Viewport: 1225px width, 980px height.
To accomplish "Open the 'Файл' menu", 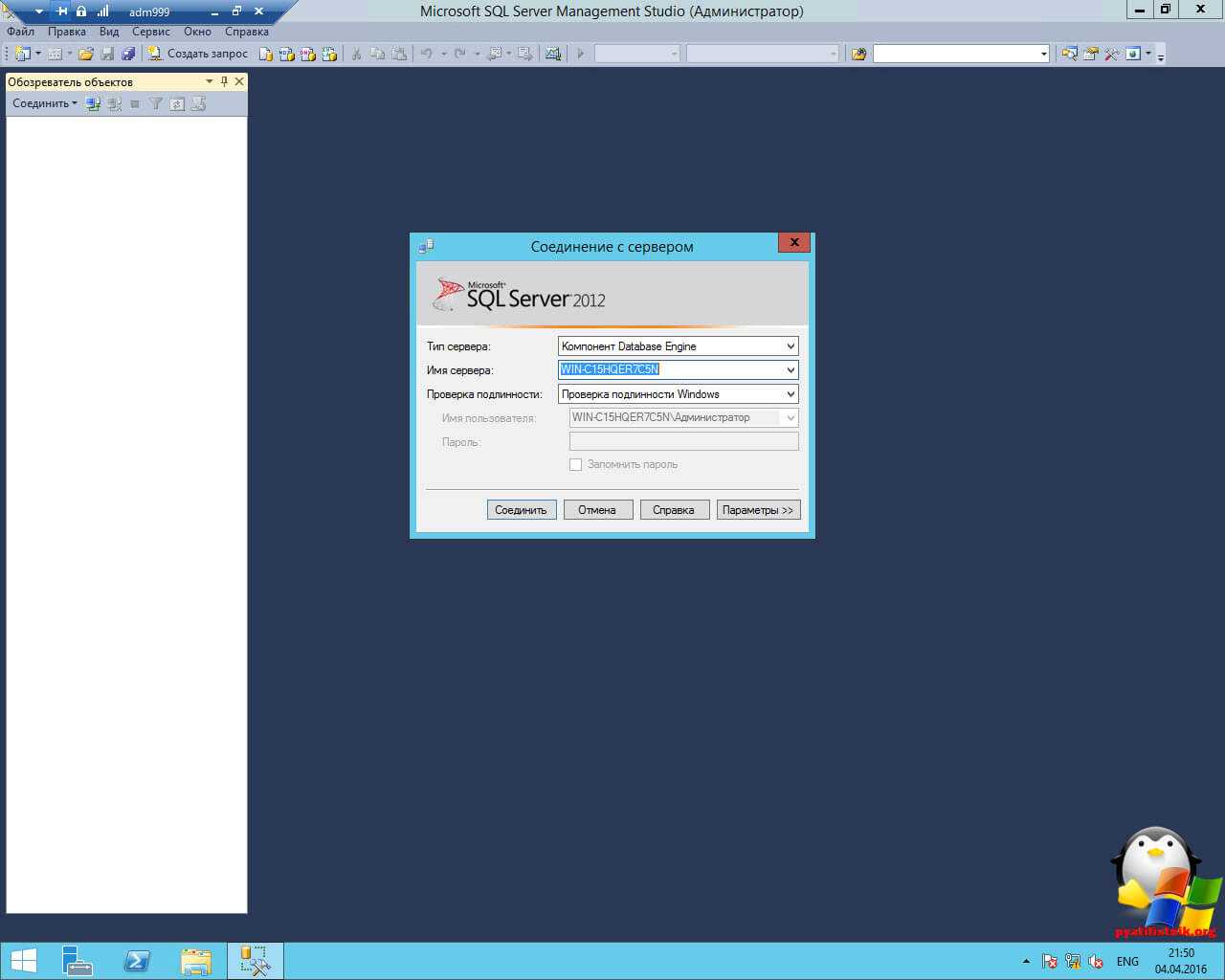I will click(x=20, y=32).
